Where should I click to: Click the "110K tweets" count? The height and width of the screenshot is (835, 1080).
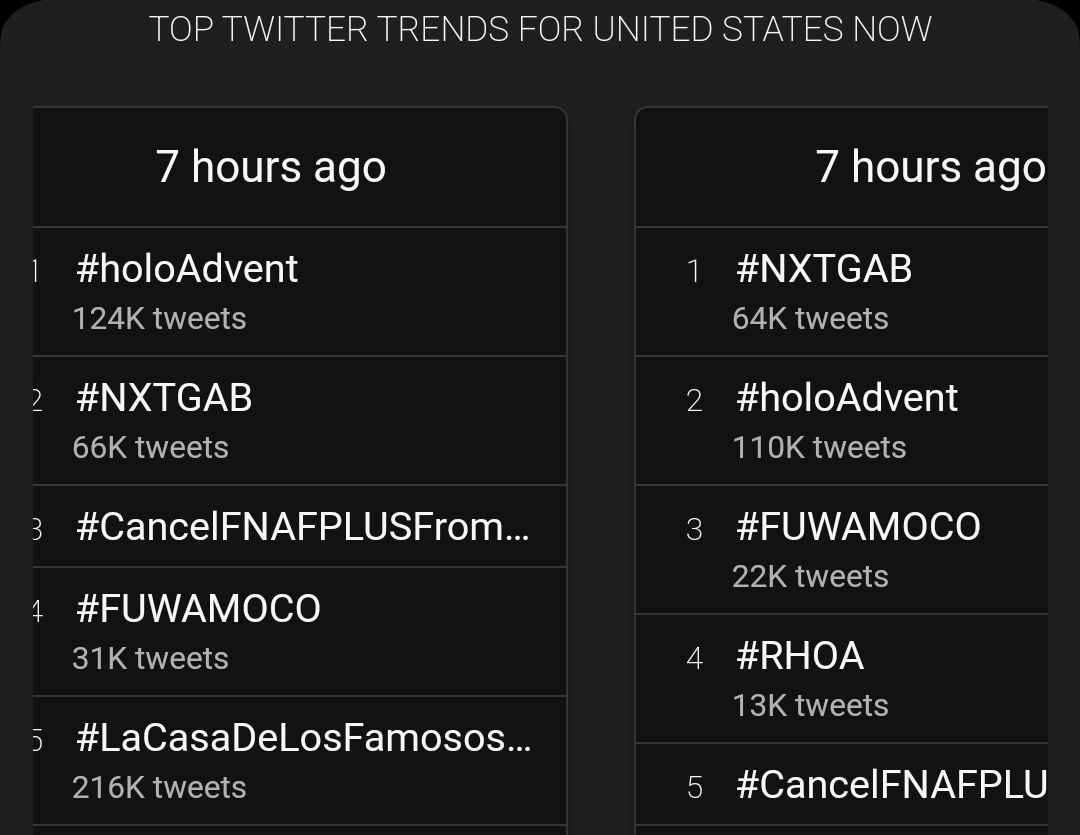click(819, 448)
